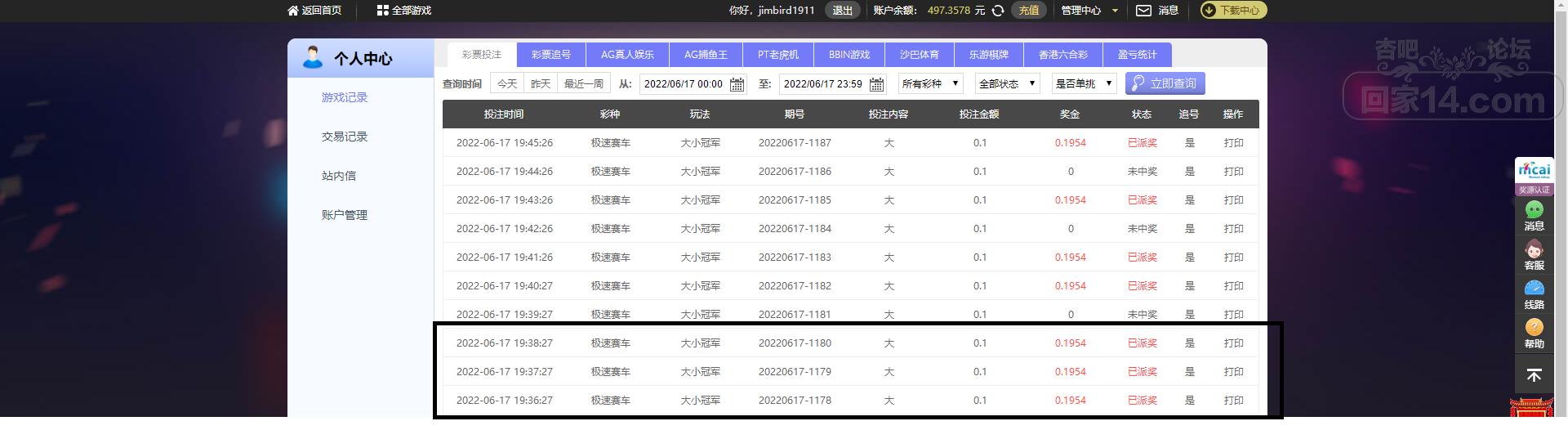
Task: Click 打印 for issue 20220617-1182
Action: coord(1234,286)
